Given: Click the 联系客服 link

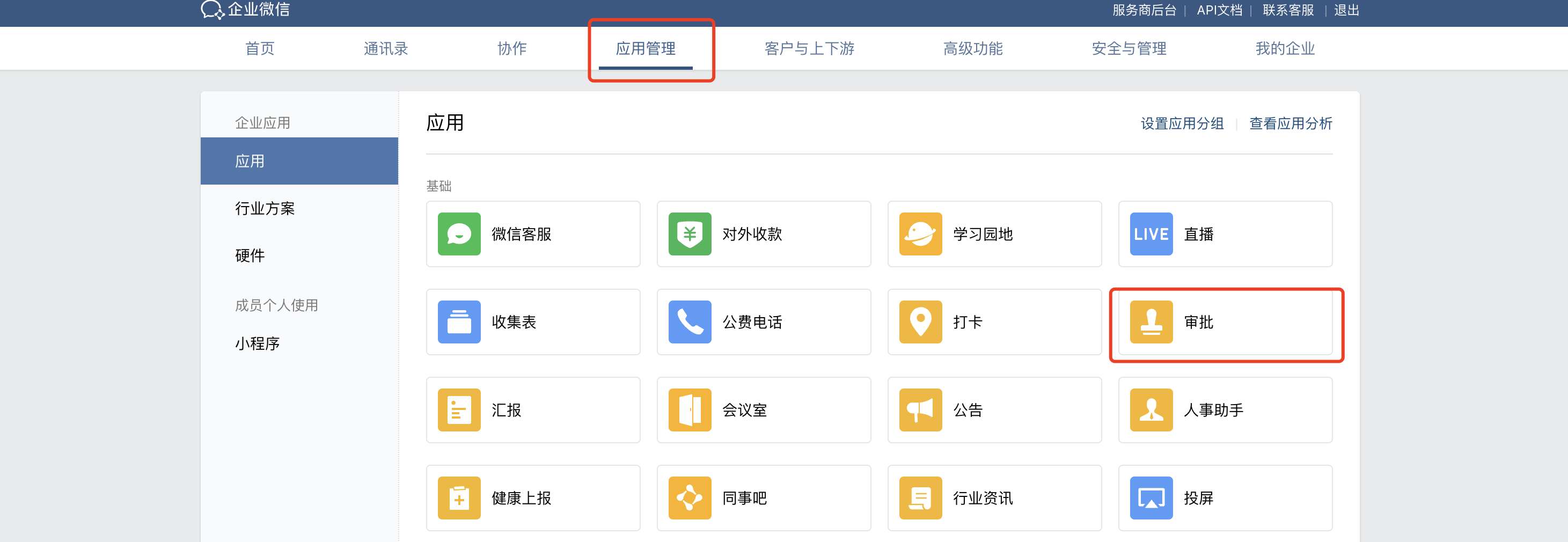Looking at the screenshot, I should (x=1288, y=10).
